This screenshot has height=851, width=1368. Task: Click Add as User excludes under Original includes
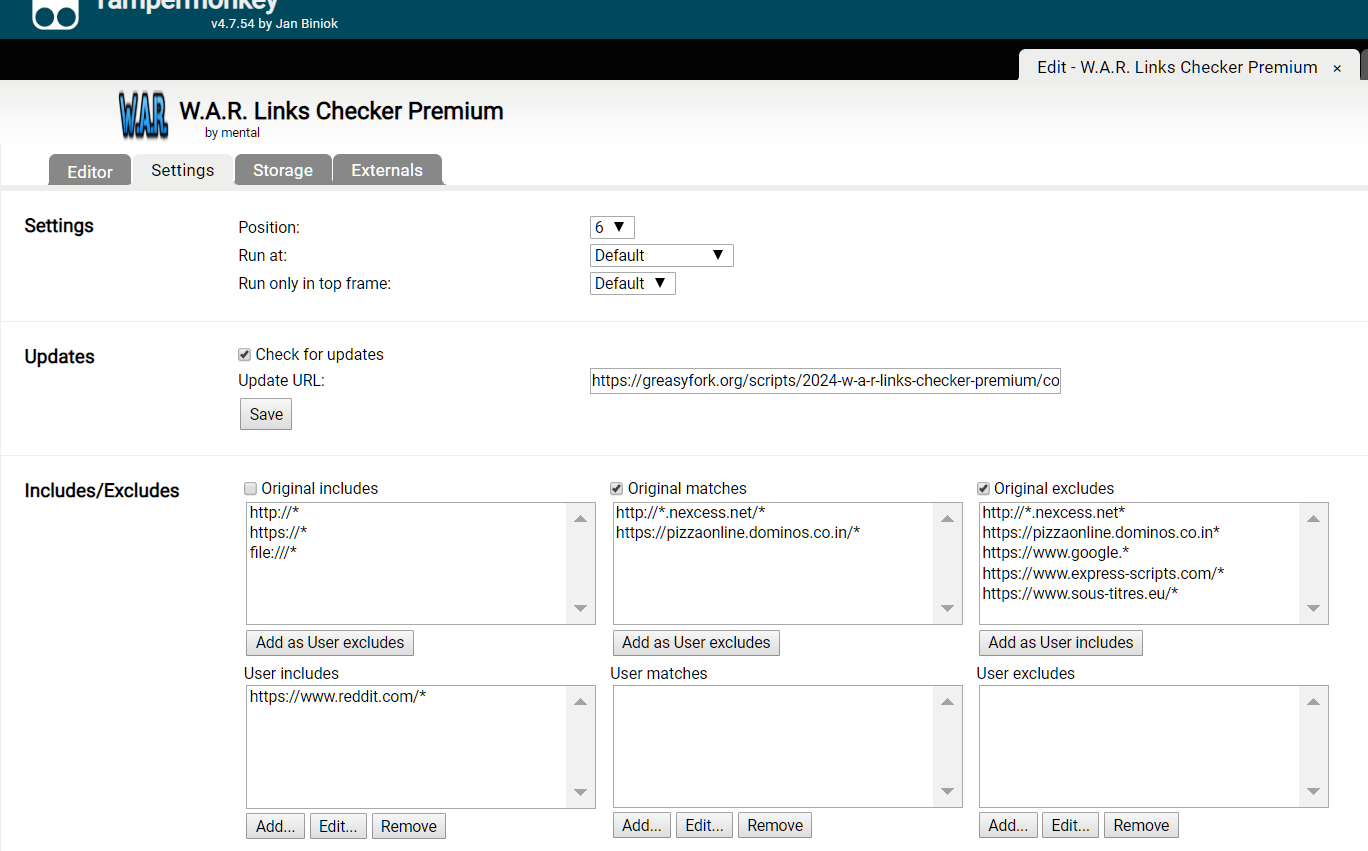330,642
